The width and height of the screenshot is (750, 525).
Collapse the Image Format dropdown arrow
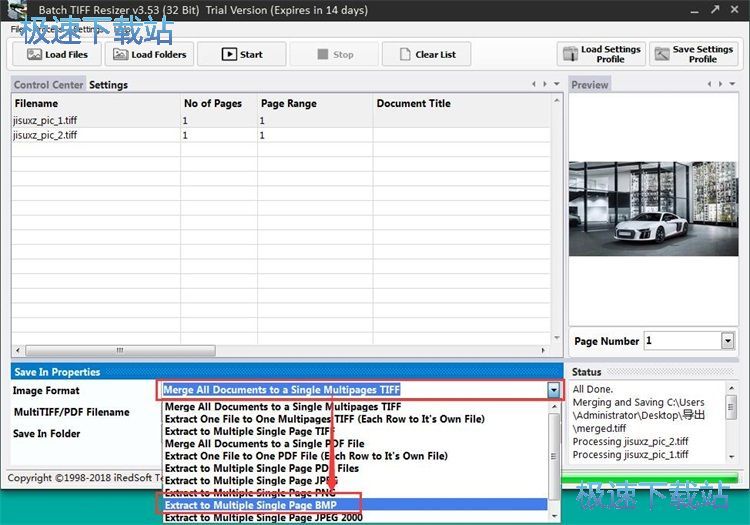pyautogui.click(x=553, y=390)
